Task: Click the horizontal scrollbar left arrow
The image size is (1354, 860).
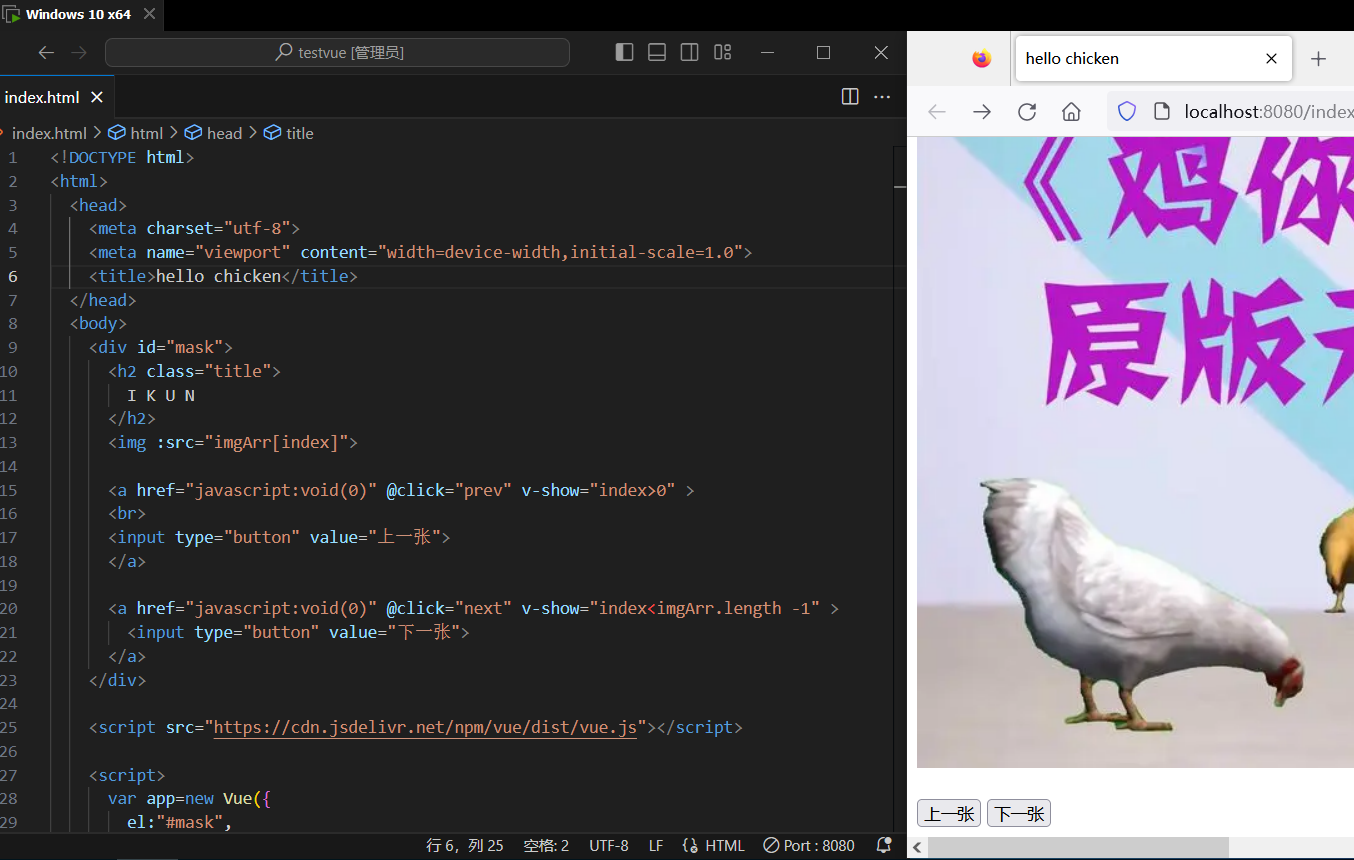Action: coord(917,848)
